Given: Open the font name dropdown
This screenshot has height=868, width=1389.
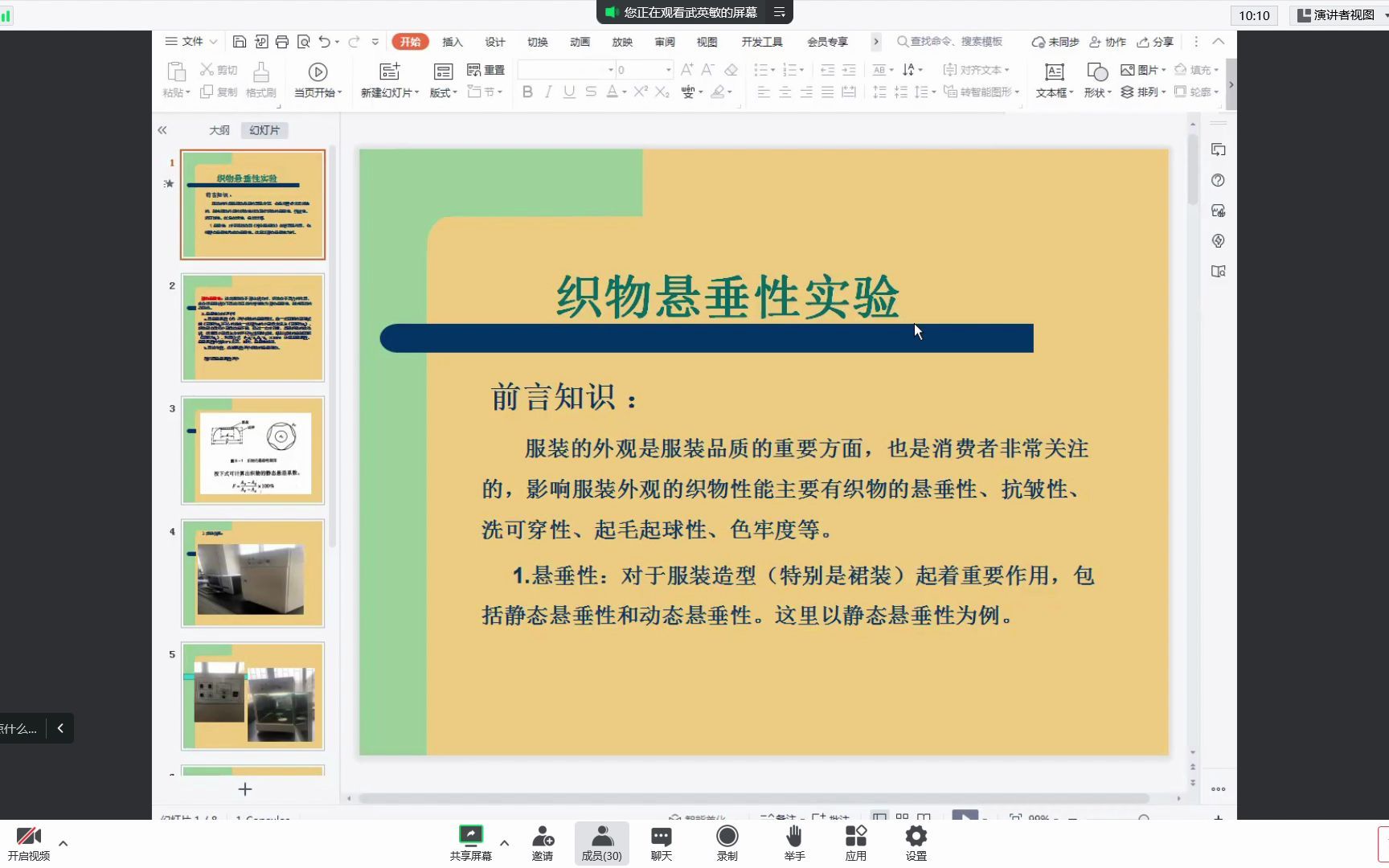Looking at the screenshot, I should 611,70.
